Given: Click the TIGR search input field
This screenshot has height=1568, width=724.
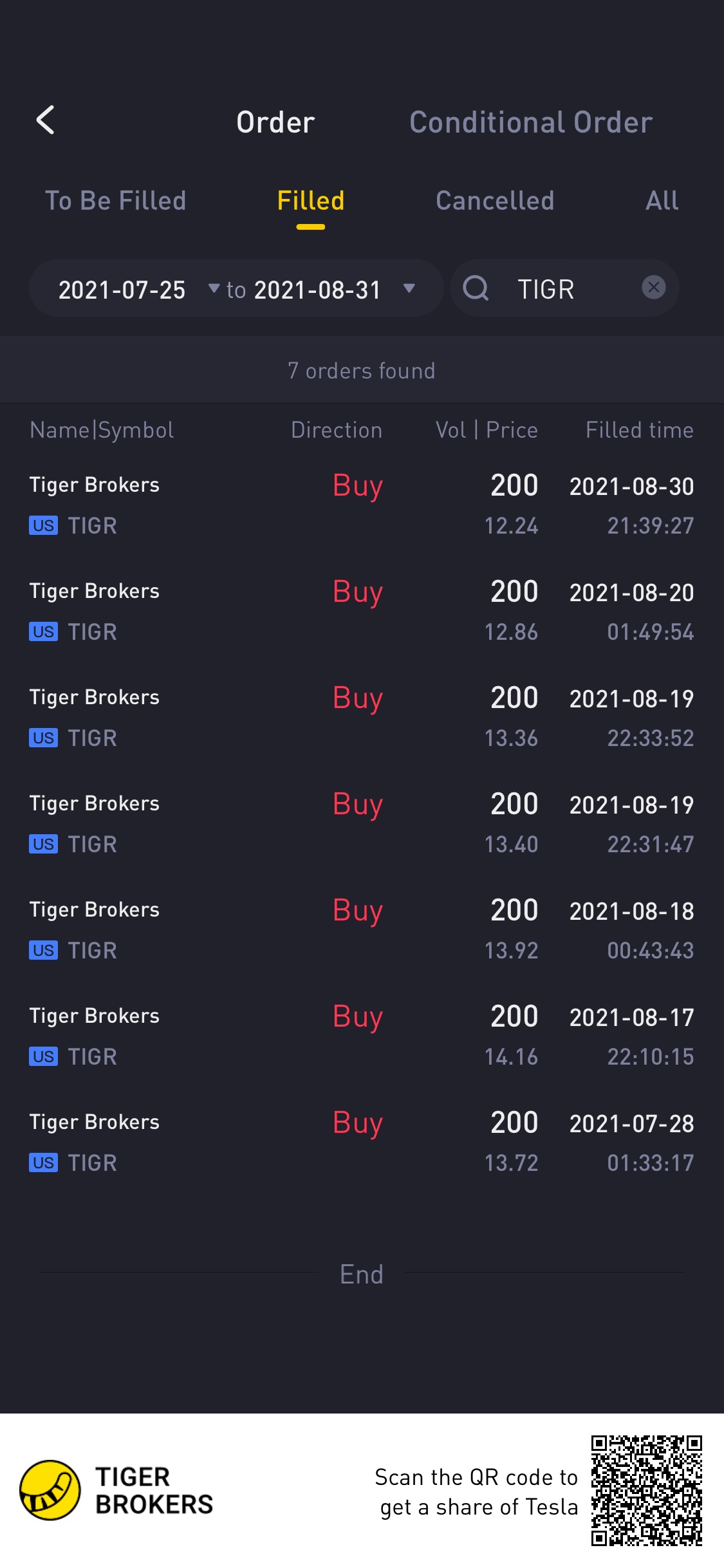Looking at the screenshot, I should [x=564, y=288].
